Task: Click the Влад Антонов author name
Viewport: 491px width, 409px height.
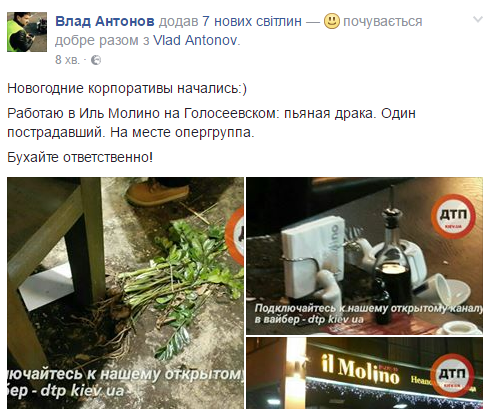Action: [x=105, y=21]
